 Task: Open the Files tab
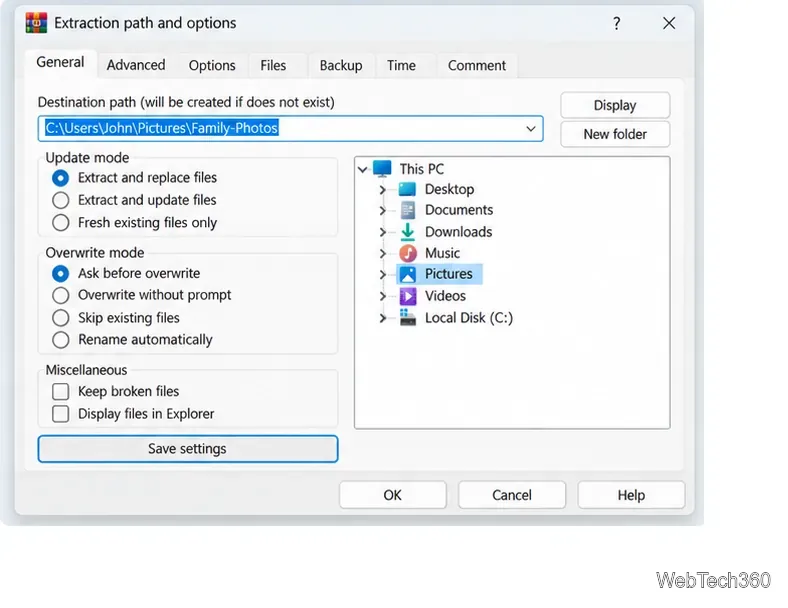(273, 65)
